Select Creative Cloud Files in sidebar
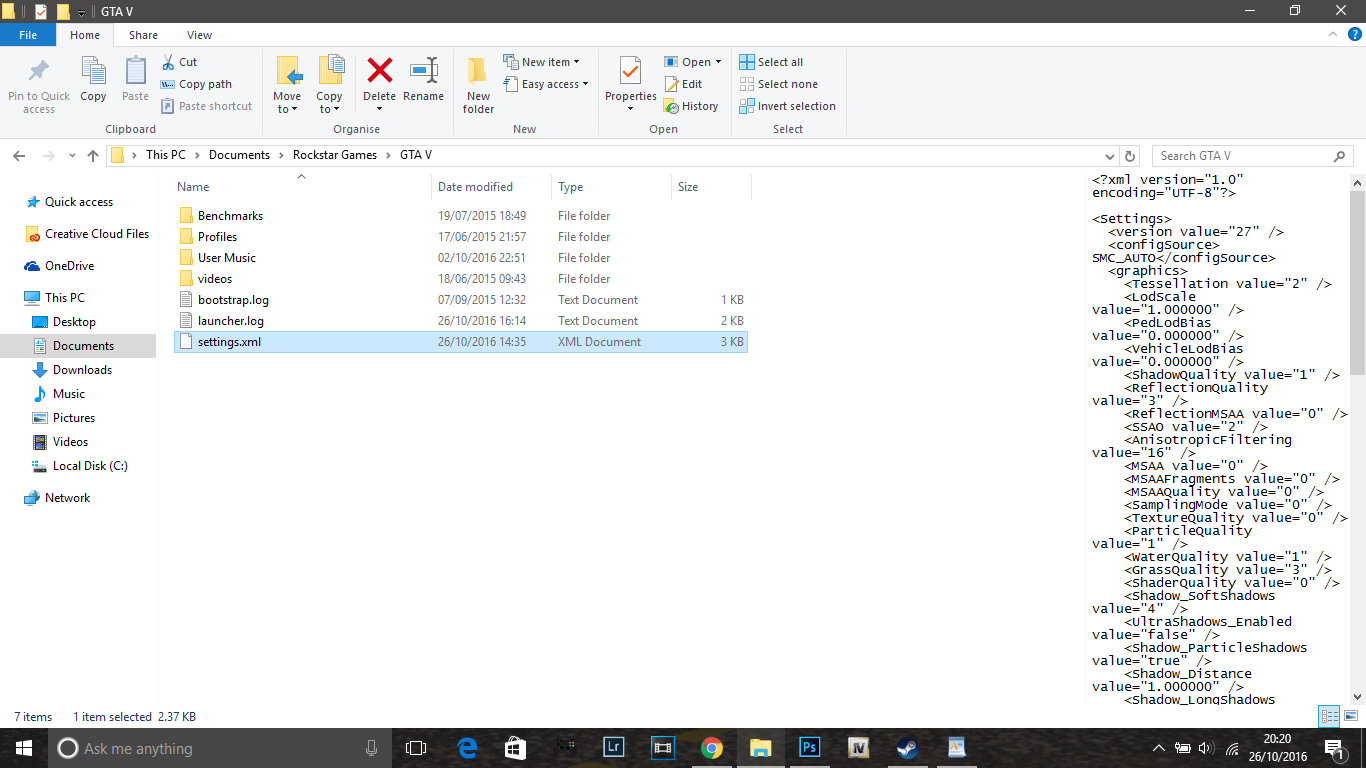 pos(97,234)
